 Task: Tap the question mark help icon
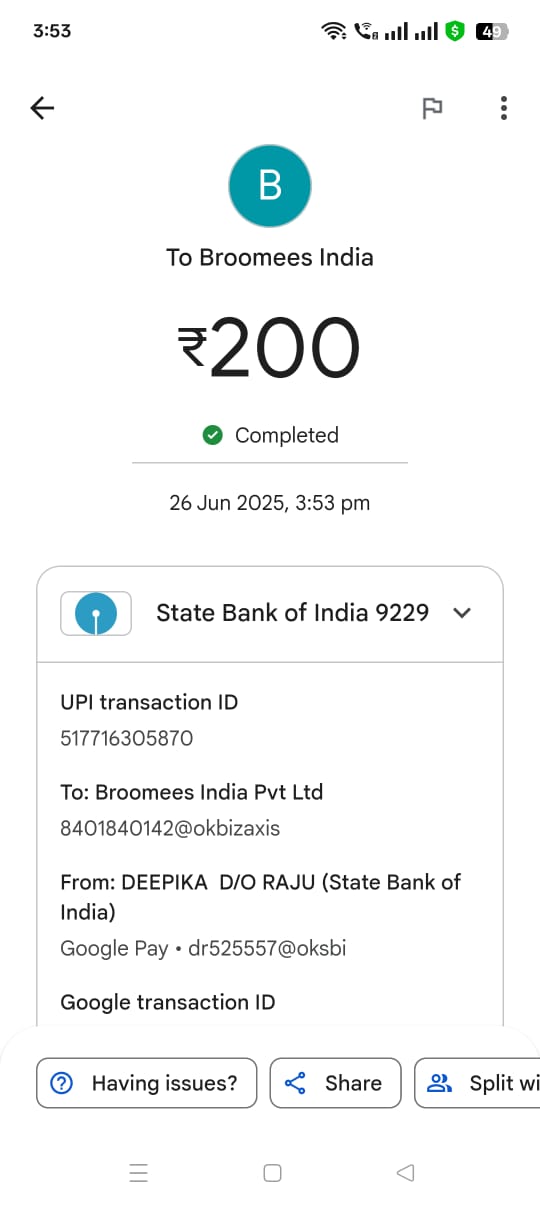pyautogui.click(x=62, y=1083)
